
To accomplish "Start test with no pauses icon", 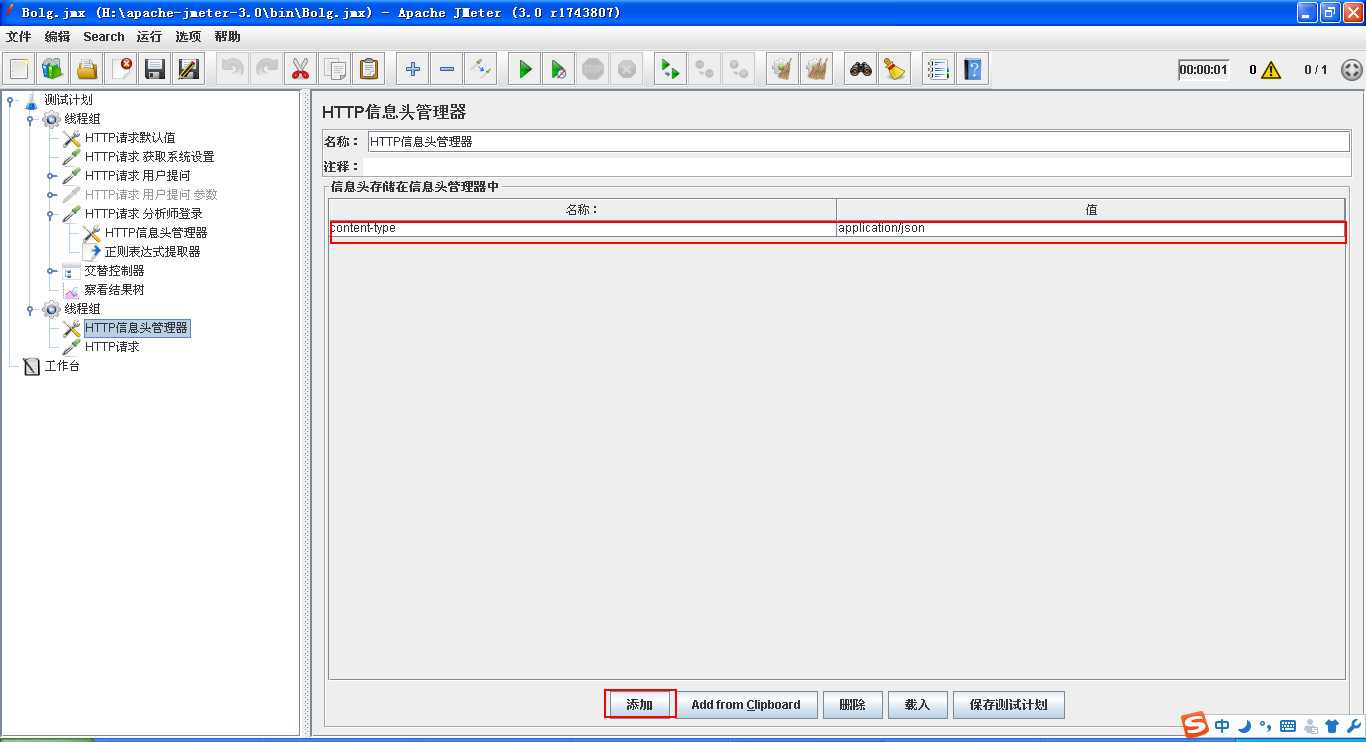I will pyautogui.click(x=558, y=69).
